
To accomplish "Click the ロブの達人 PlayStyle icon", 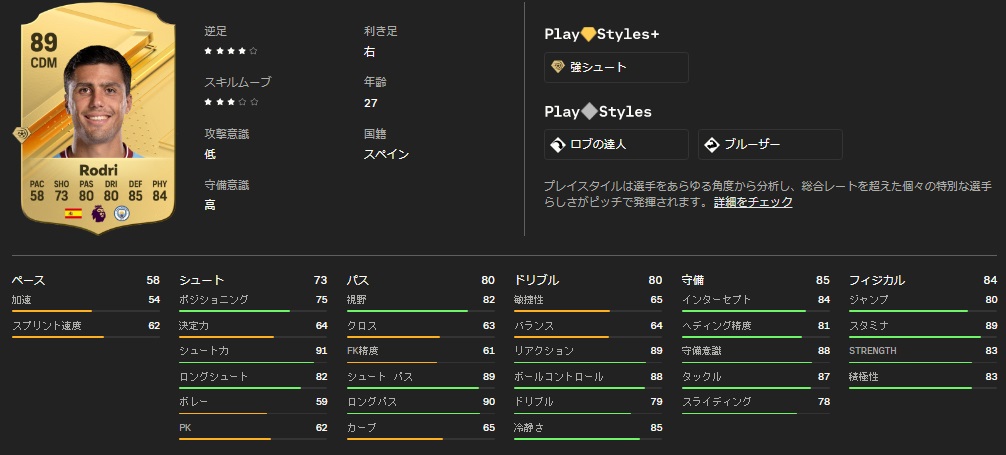I will [x=558, y=145].
